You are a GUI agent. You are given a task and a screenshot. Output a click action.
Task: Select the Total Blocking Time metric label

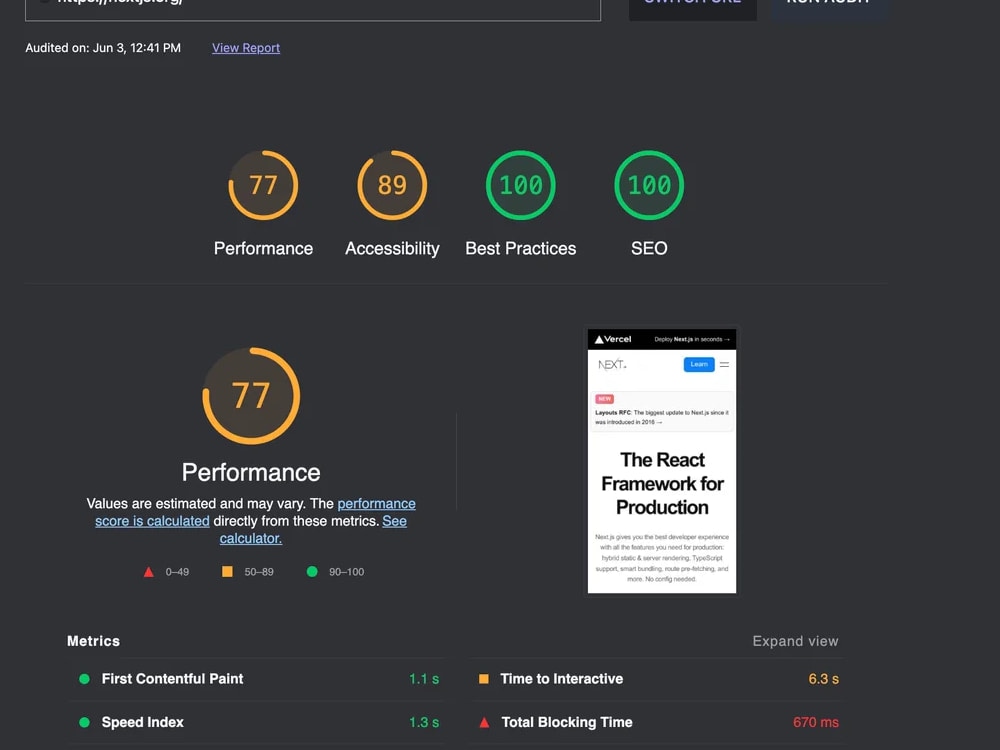[x=567, y=723]
